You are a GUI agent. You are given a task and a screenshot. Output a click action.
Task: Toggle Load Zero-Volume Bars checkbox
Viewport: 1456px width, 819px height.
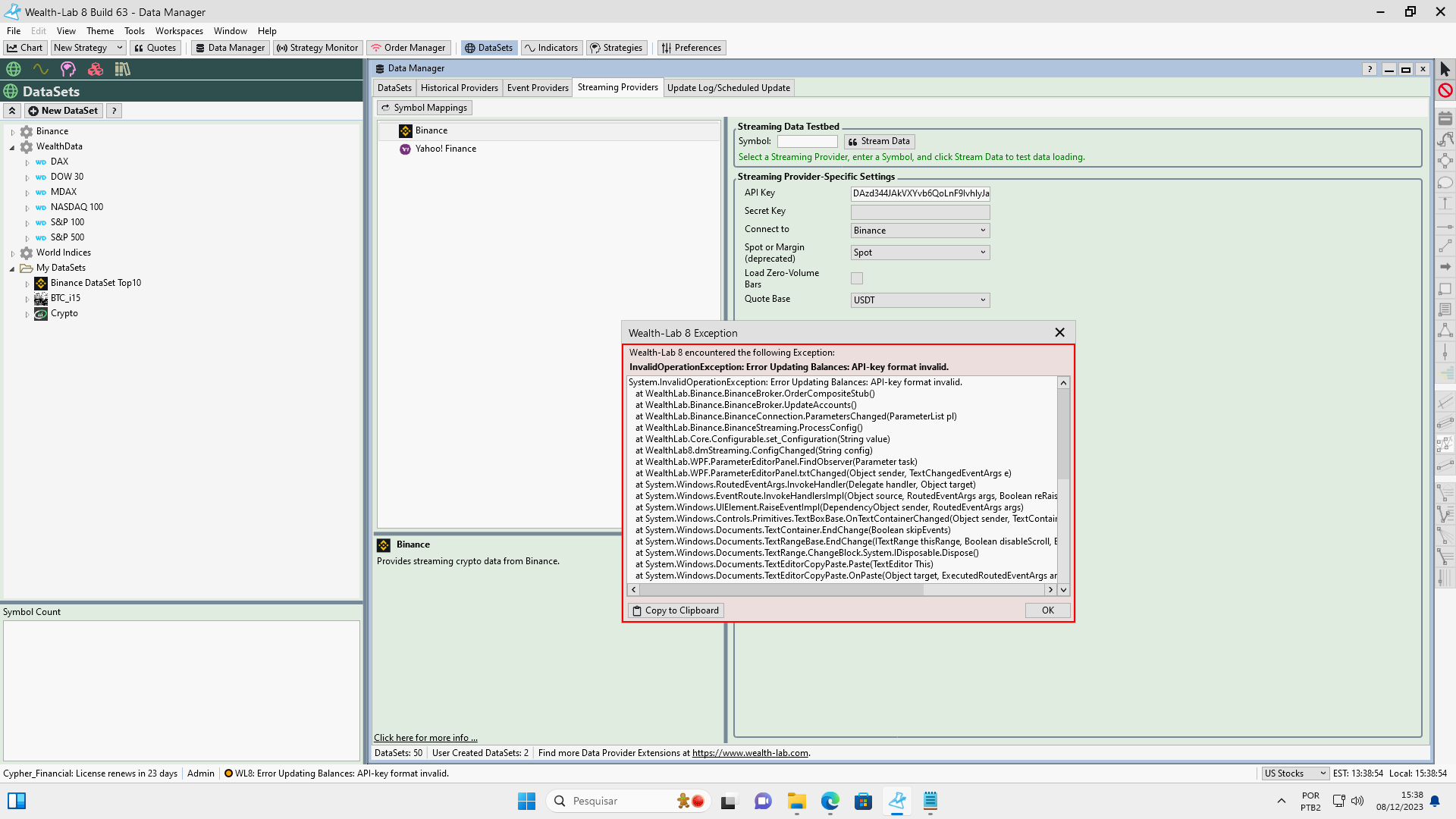857,278
